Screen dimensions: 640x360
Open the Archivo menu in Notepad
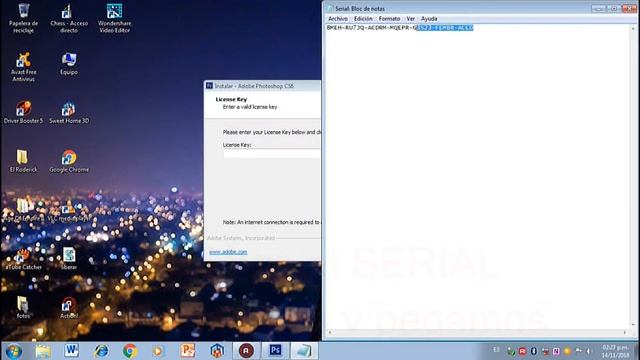point(338,19)
